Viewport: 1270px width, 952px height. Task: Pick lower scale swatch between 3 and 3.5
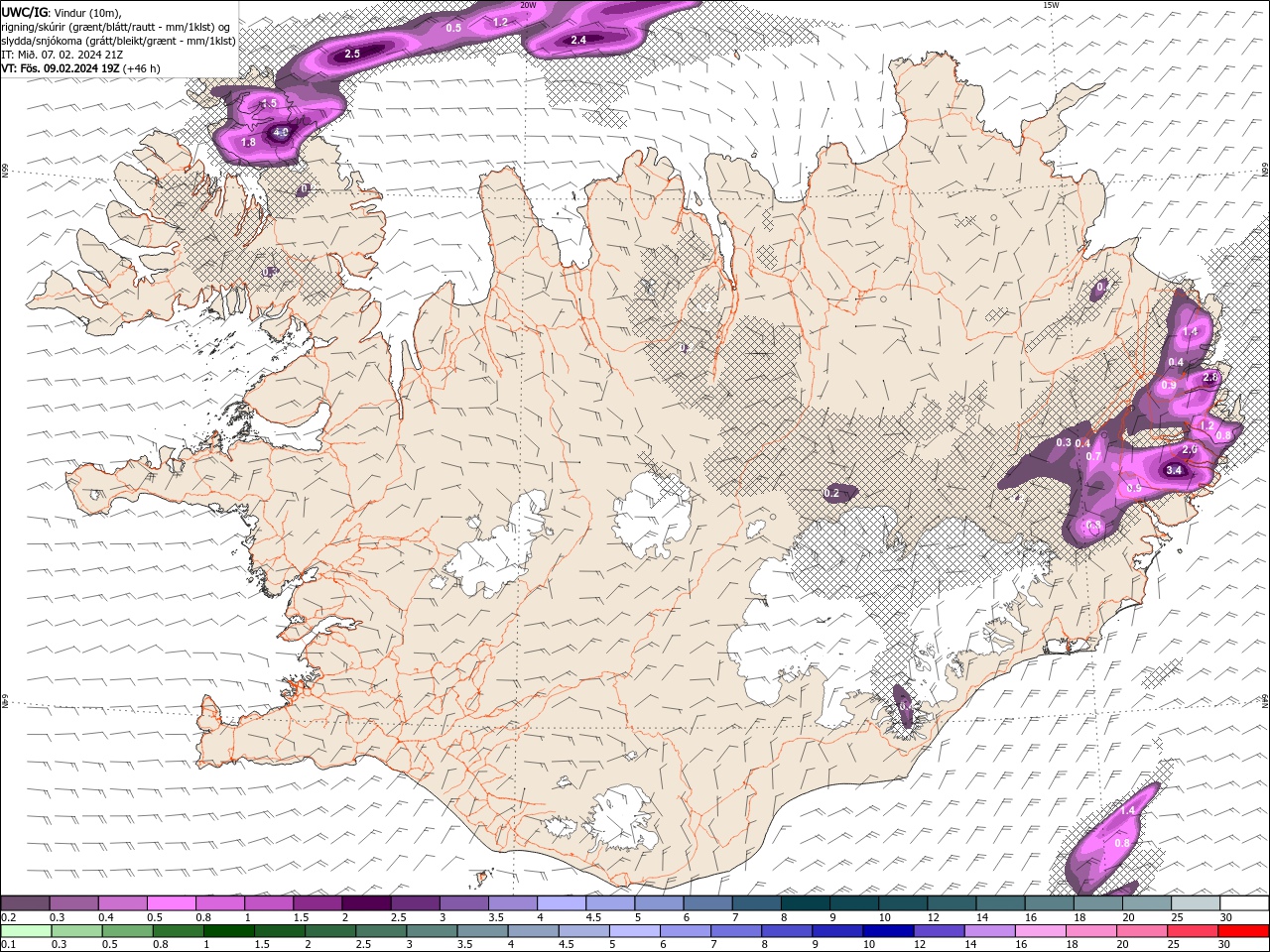point(432,931)
